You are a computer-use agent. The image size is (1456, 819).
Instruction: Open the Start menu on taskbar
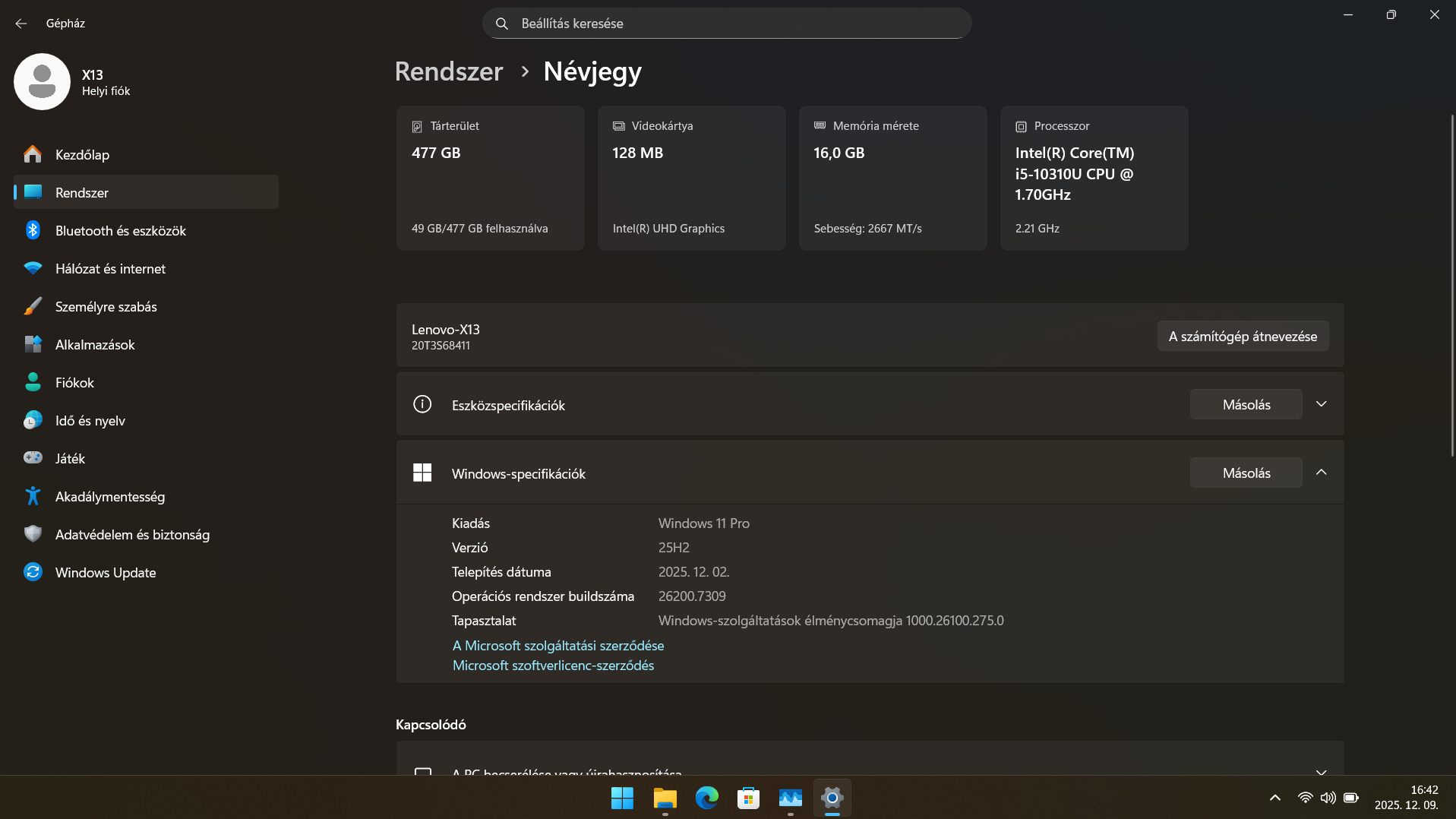click(622, 798)
